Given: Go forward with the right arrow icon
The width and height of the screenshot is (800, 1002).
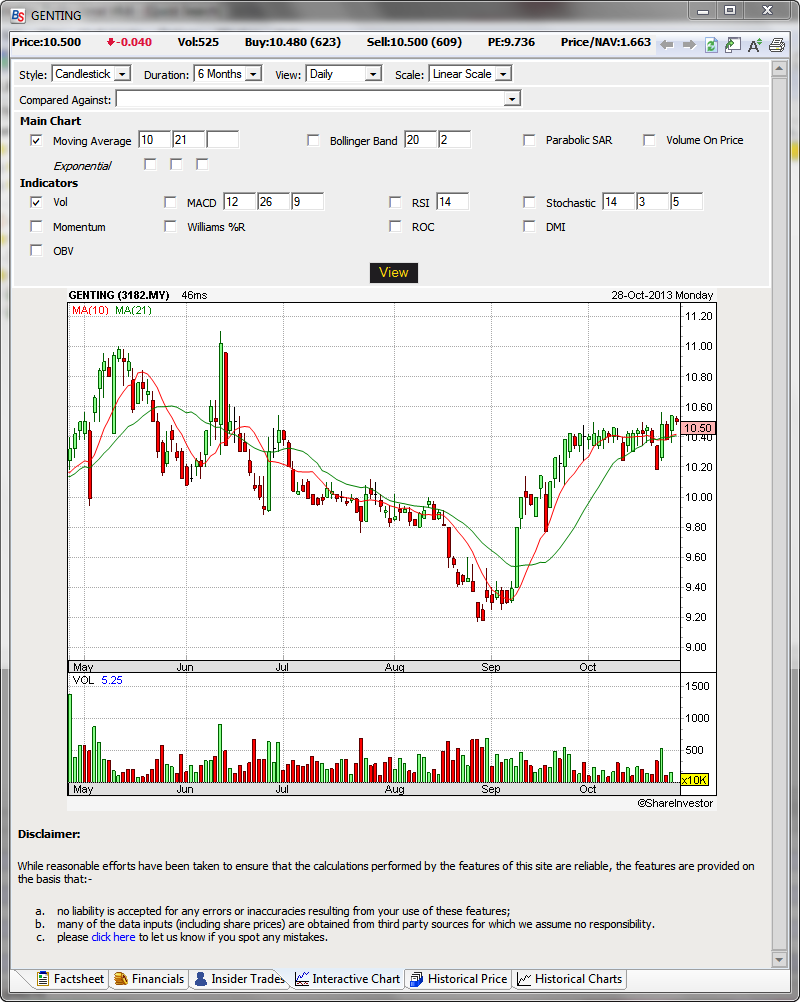Looking at the screenshot, I should (x=689, y=45).
